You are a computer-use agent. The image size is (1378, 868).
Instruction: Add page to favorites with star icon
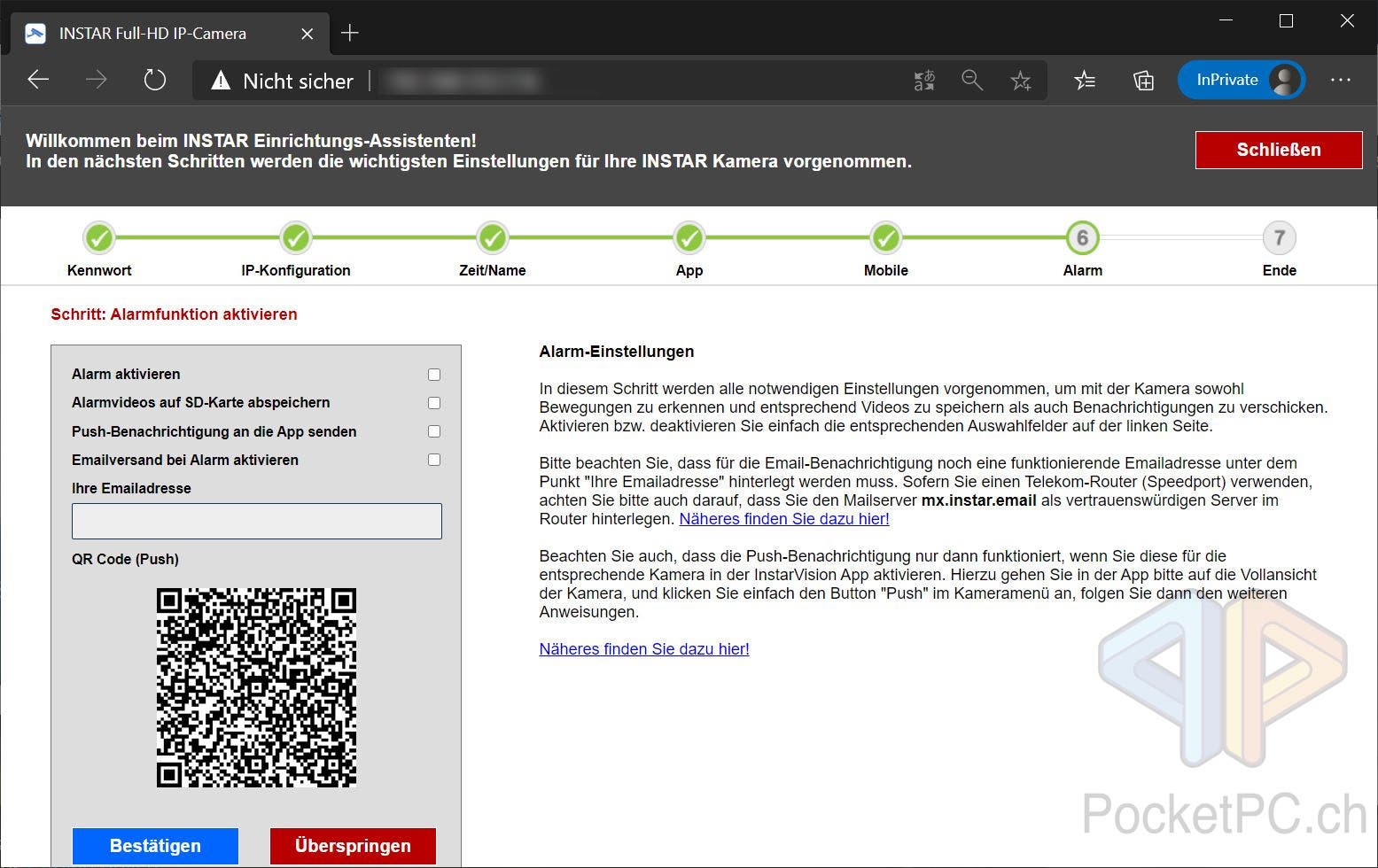click(1021, 81)
